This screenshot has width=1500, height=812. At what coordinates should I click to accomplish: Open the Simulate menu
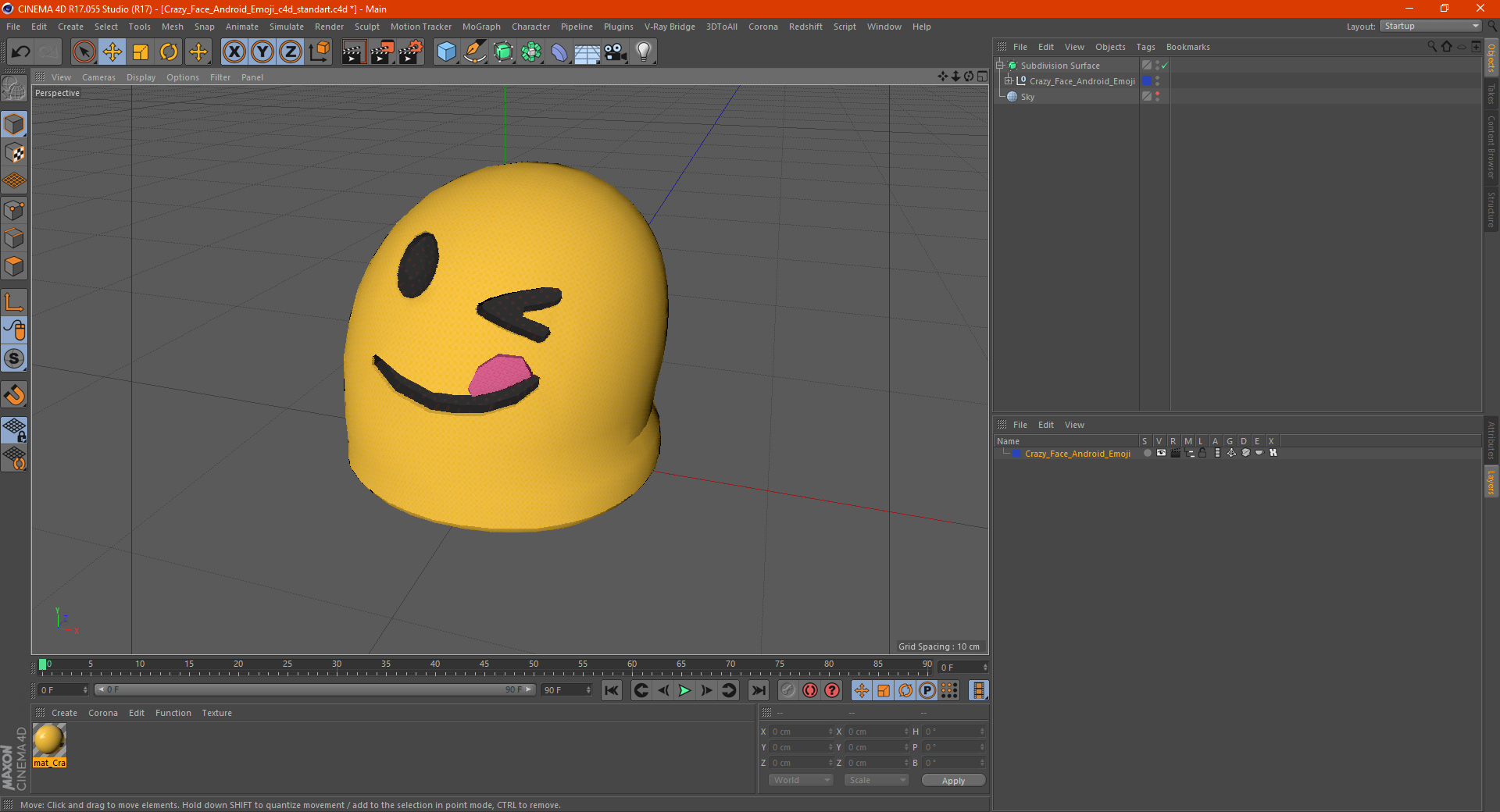287,27
